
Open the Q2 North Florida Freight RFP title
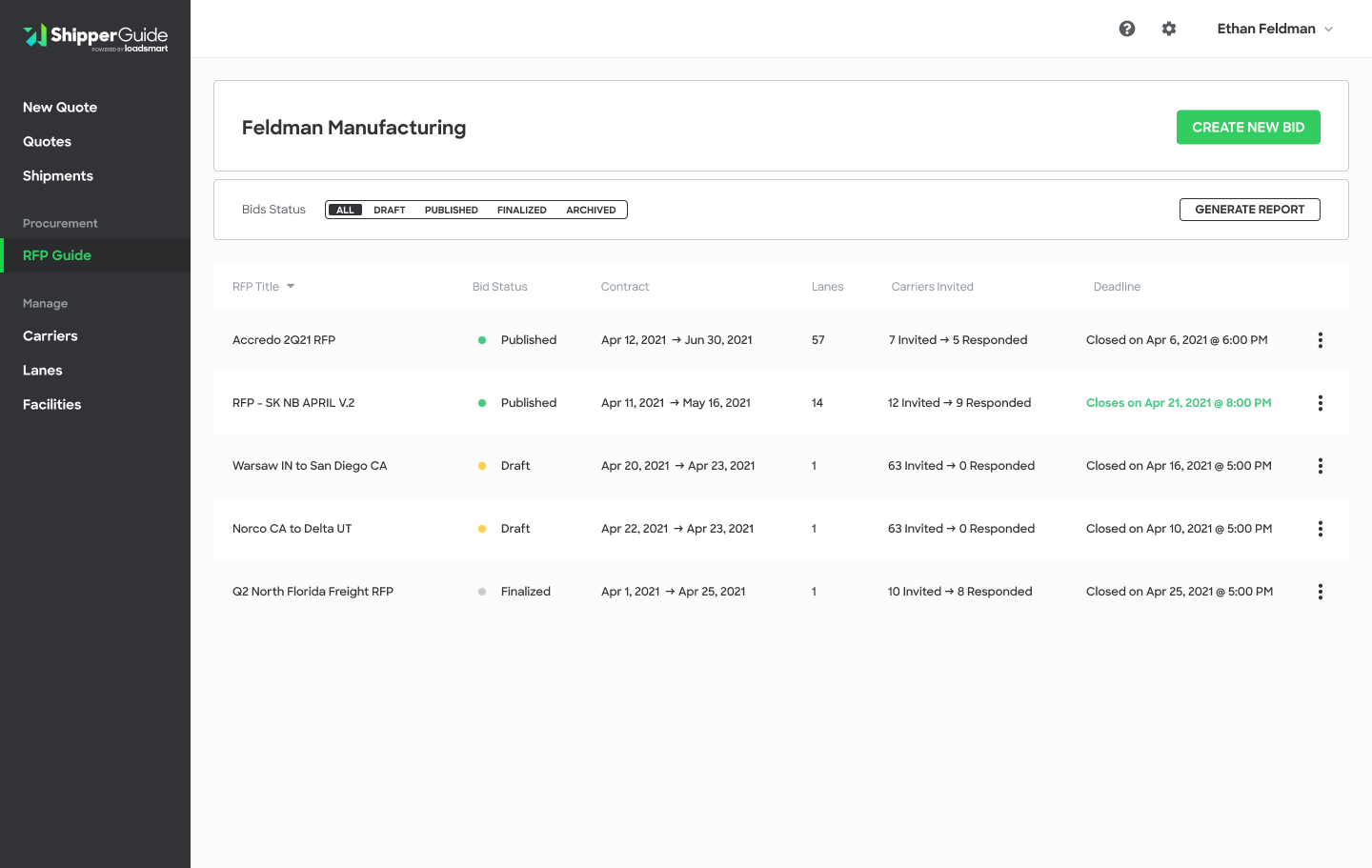(313, 592)
